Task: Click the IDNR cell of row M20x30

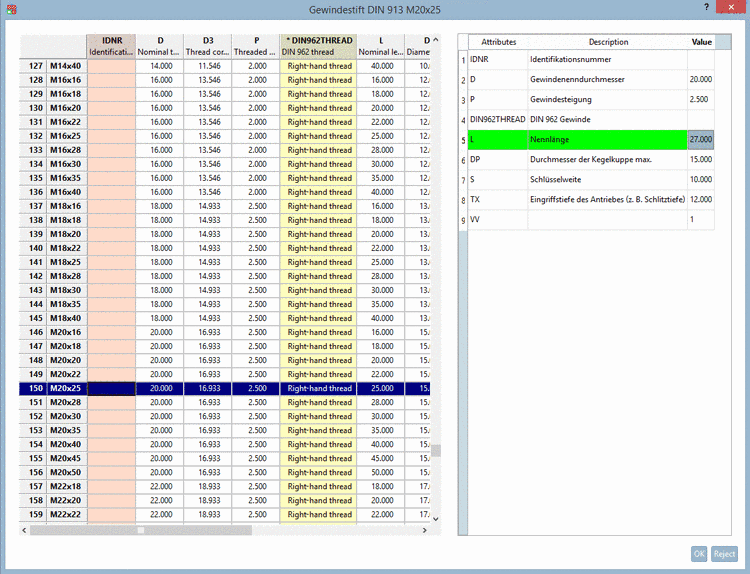Action: click(111, 416)
